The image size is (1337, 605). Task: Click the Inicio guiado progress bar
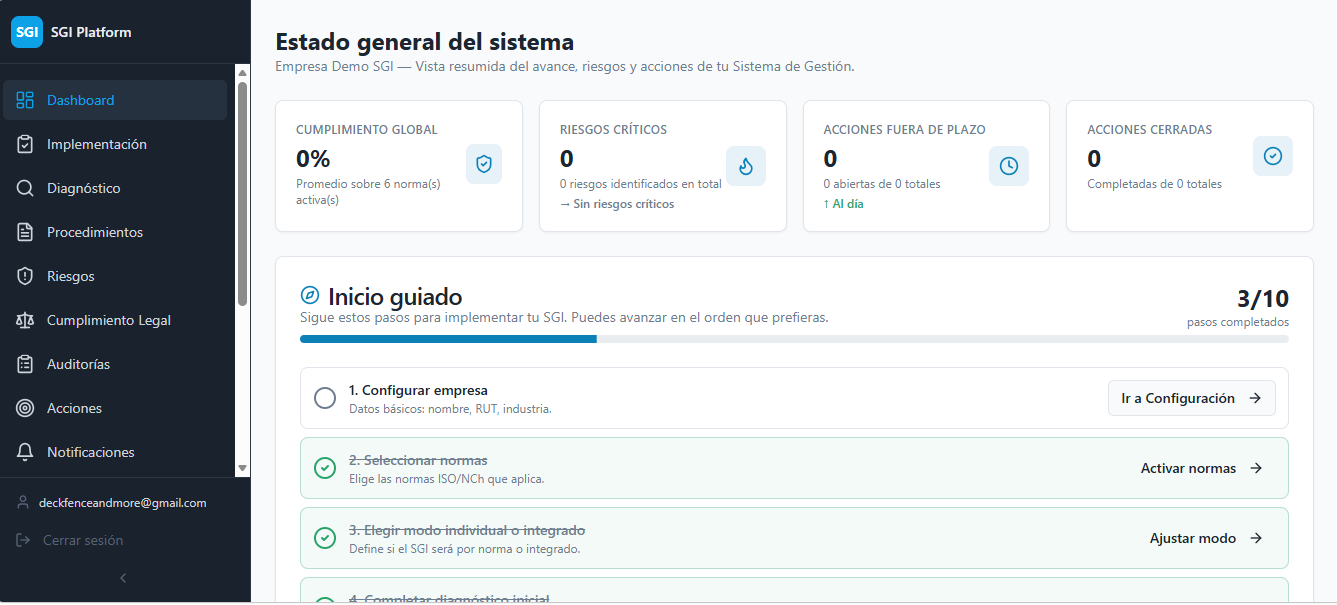(794, 339)
